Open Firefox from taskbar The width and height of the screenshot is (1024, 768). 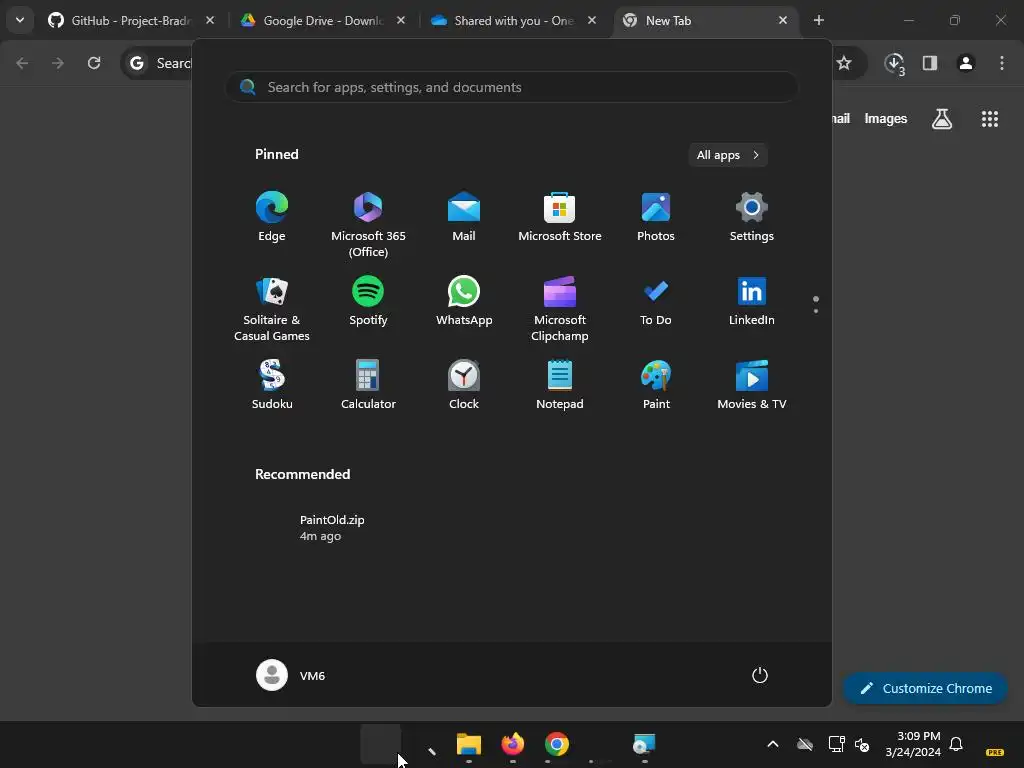(x=513, y=744)
